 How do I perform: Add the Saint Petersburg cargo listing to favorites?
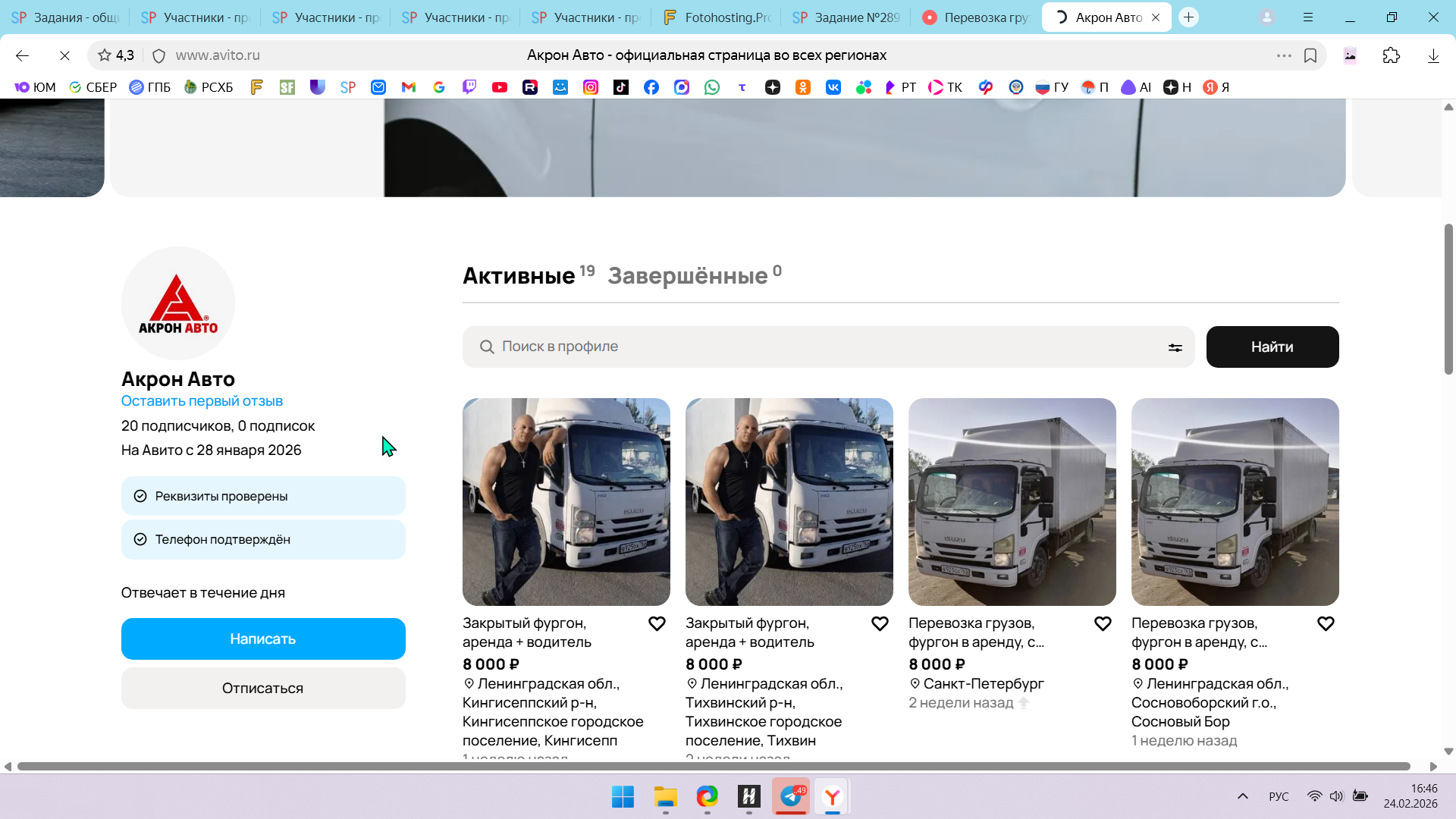click(1103, 623)
